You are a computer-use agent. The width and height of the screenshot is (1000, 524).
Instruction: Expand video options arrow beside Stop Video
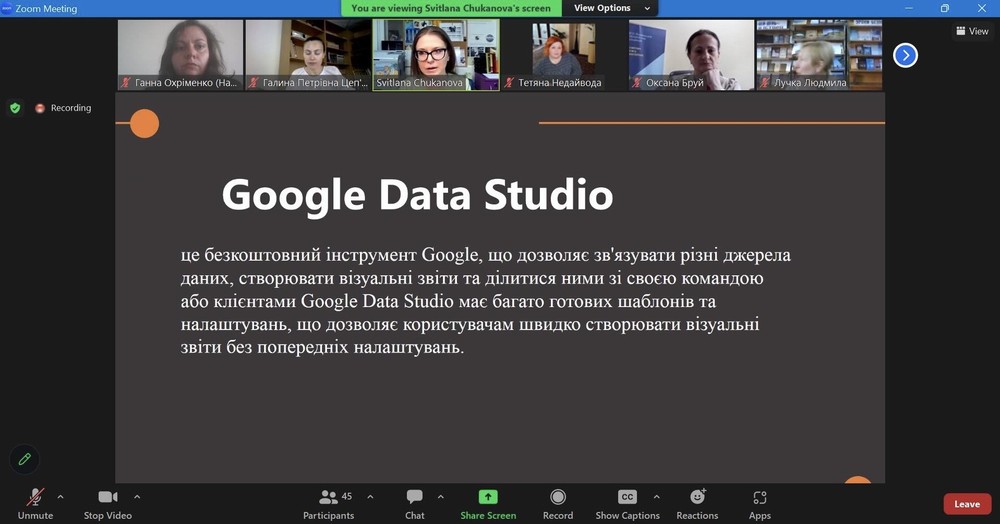click(x=137, y=496)
